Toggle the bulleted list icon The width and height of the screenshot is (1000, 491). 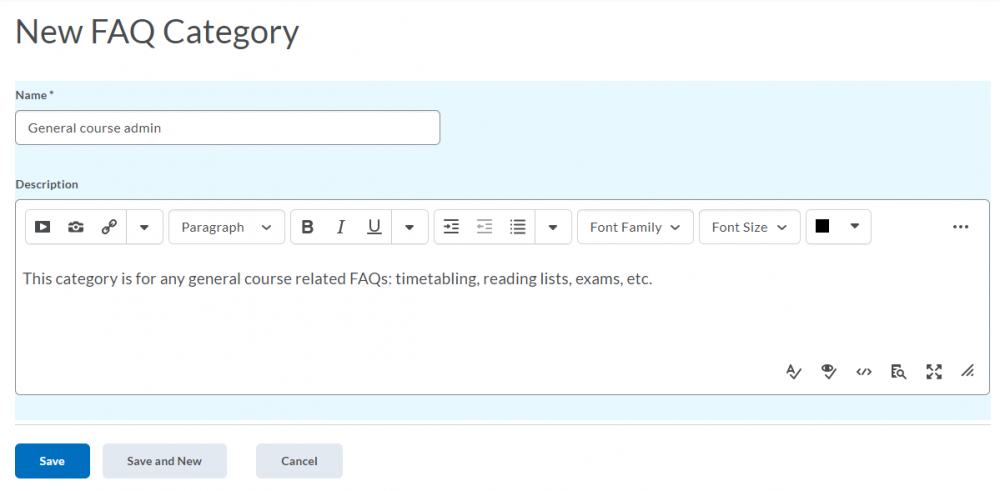click(518, 227)
